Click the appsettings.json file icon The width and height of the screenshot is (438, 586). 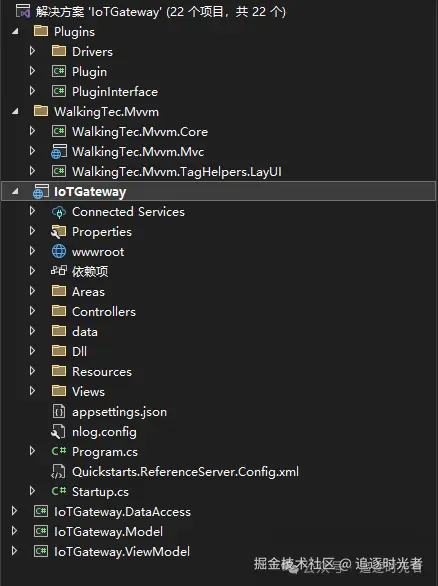59,411
